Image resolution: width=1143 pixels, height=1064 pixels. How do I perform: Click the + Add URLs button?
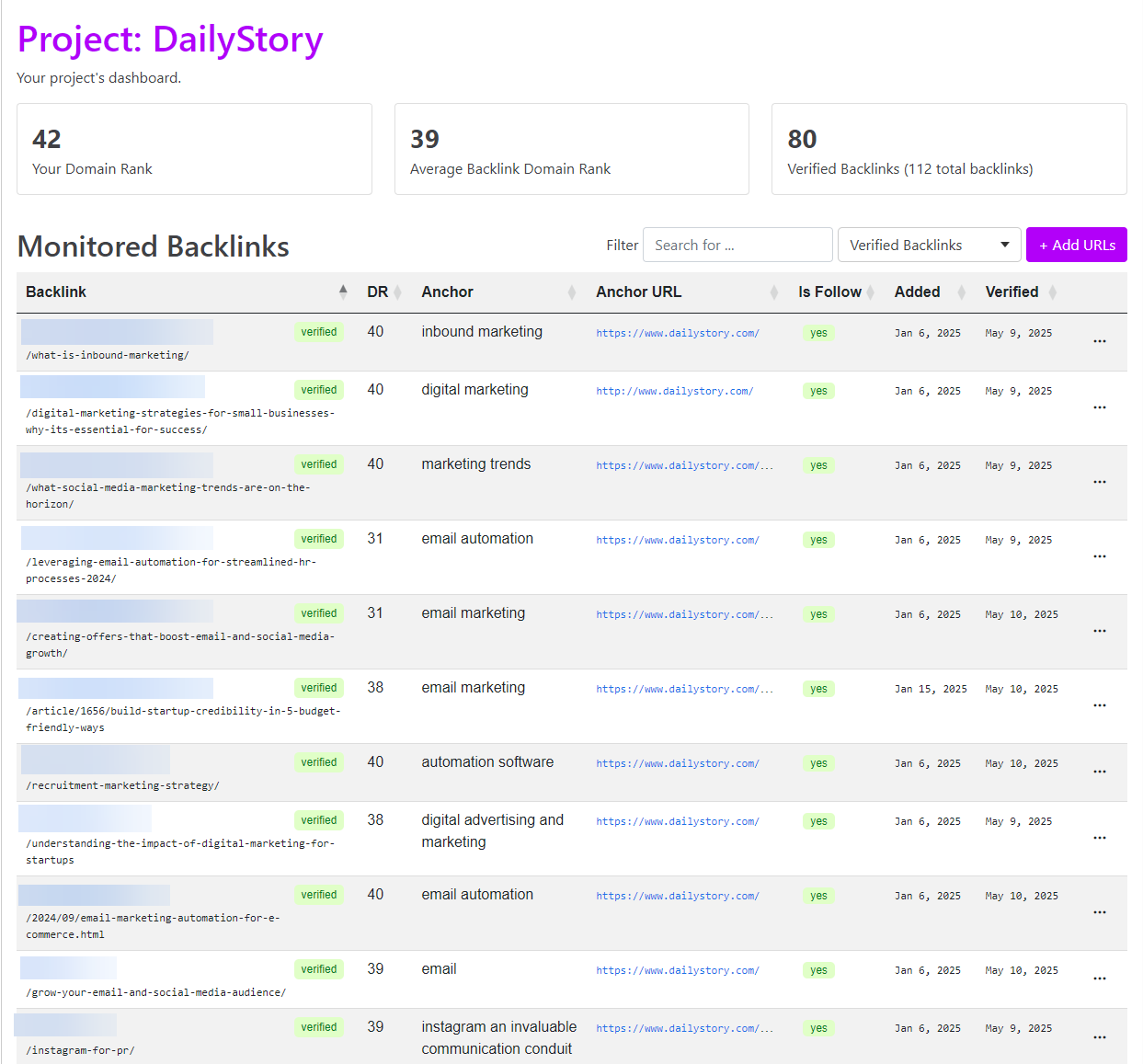(1076, 245)
